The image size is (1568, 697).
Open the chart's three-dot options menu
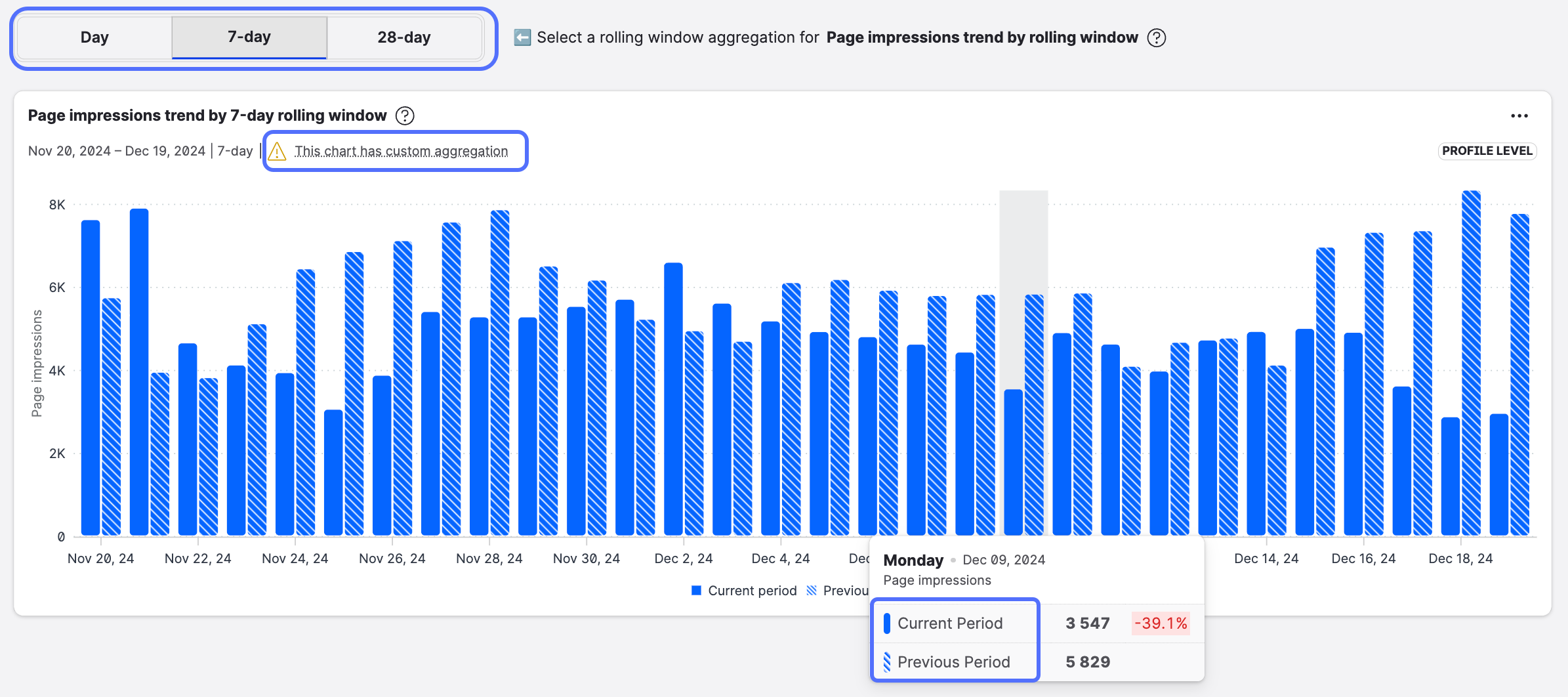click(1519, 116)
